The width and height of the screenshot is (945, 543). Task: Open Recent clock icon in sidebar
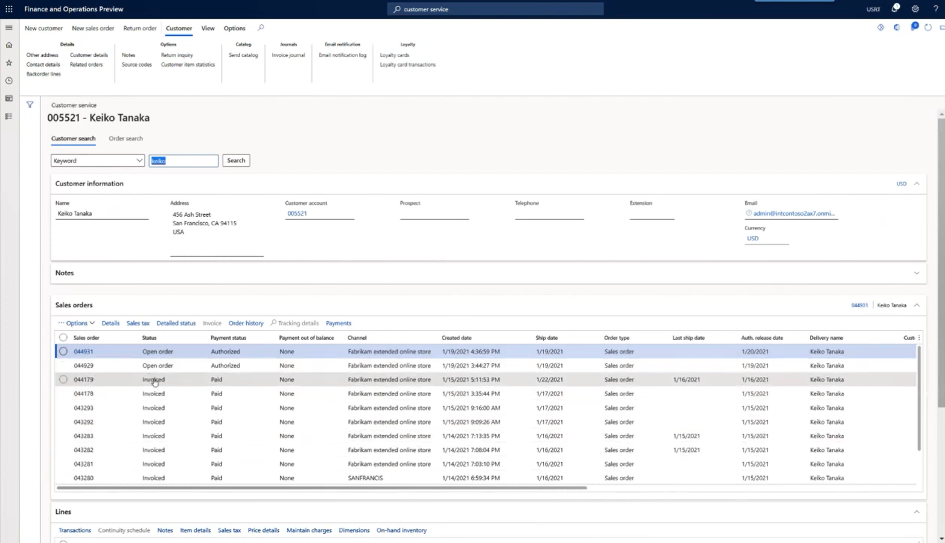[x=9, y=80]
